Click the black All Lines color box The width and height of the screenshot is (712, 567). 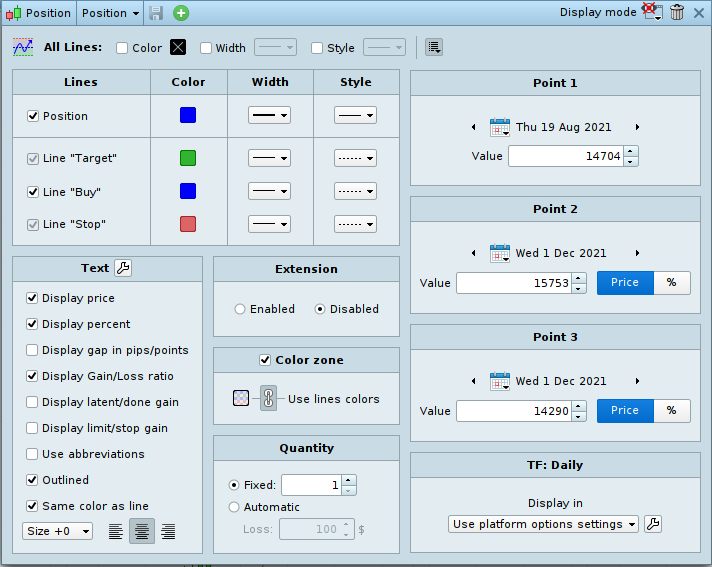(178, 47)
